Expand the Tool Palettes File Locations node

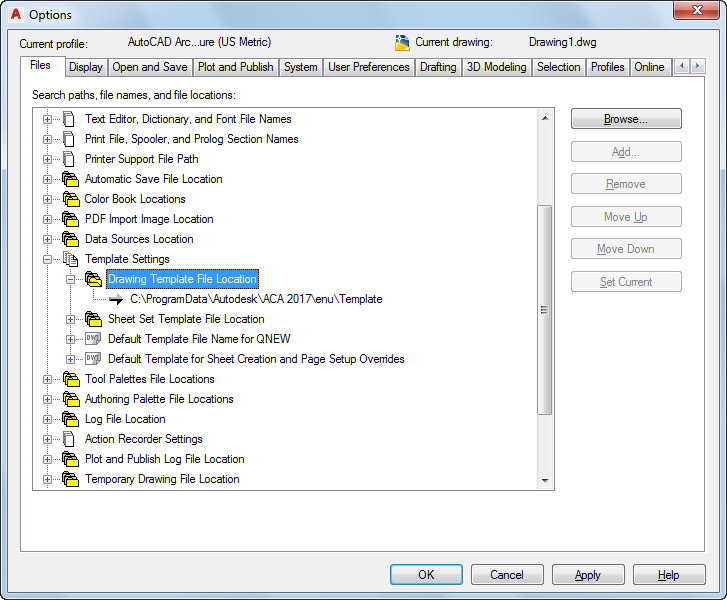pos(47,379)
